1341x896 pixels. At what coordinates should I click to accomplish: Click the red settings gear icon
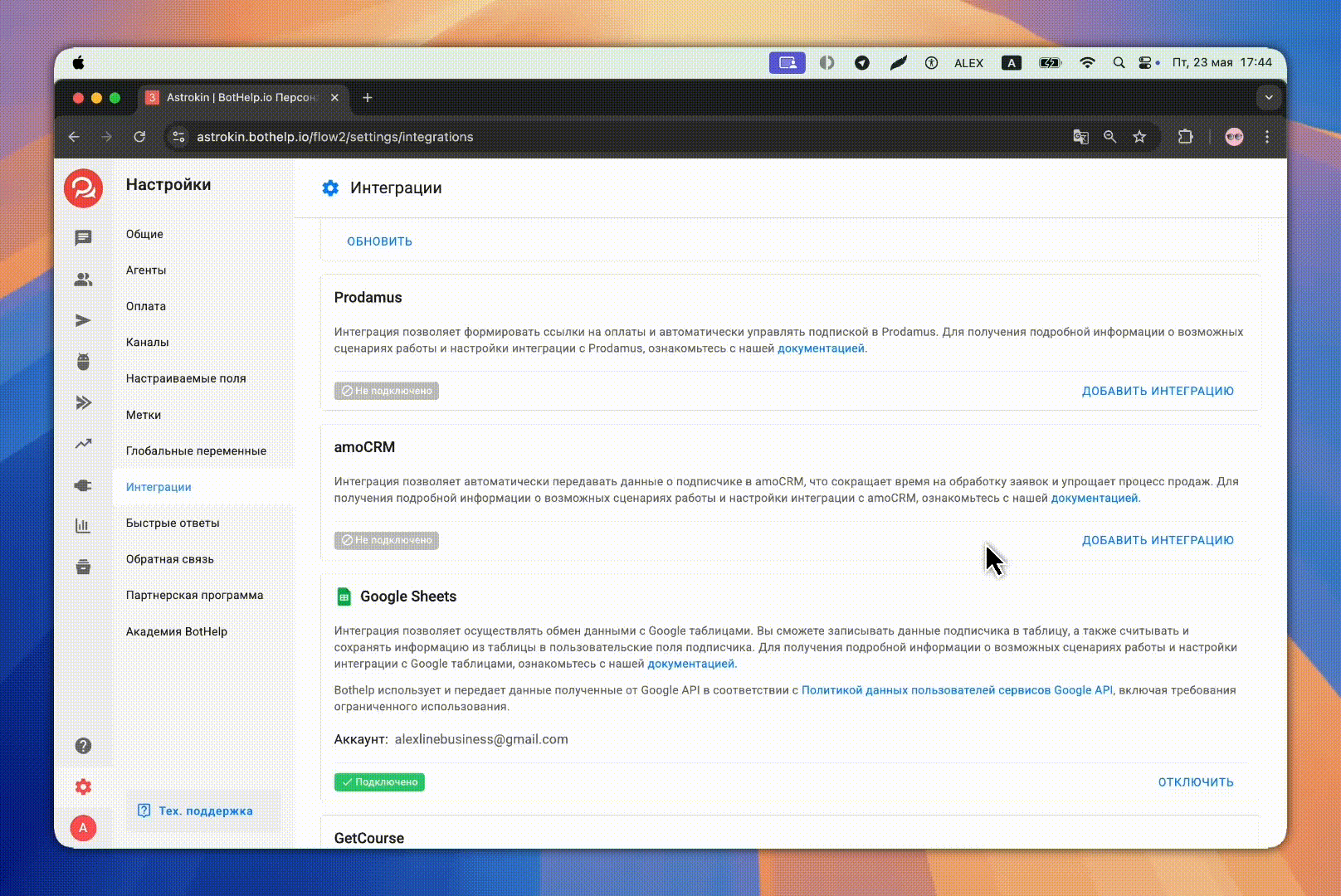[x=83, y=786]
